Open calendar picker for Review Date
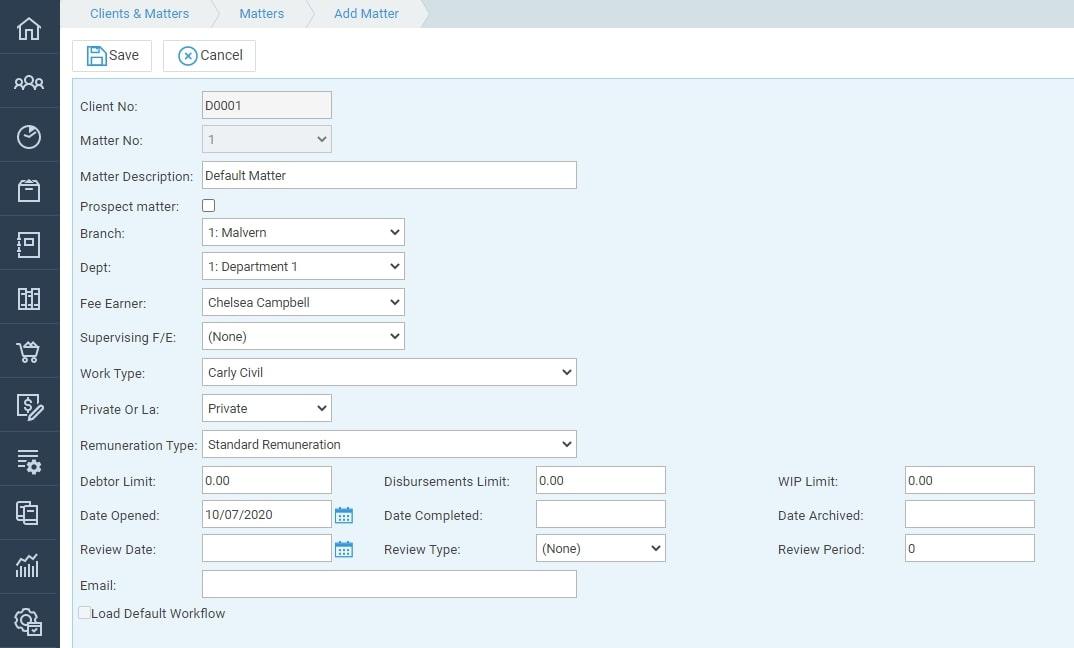This screenshot has width=1074, height=648. [x=344, y=549]
